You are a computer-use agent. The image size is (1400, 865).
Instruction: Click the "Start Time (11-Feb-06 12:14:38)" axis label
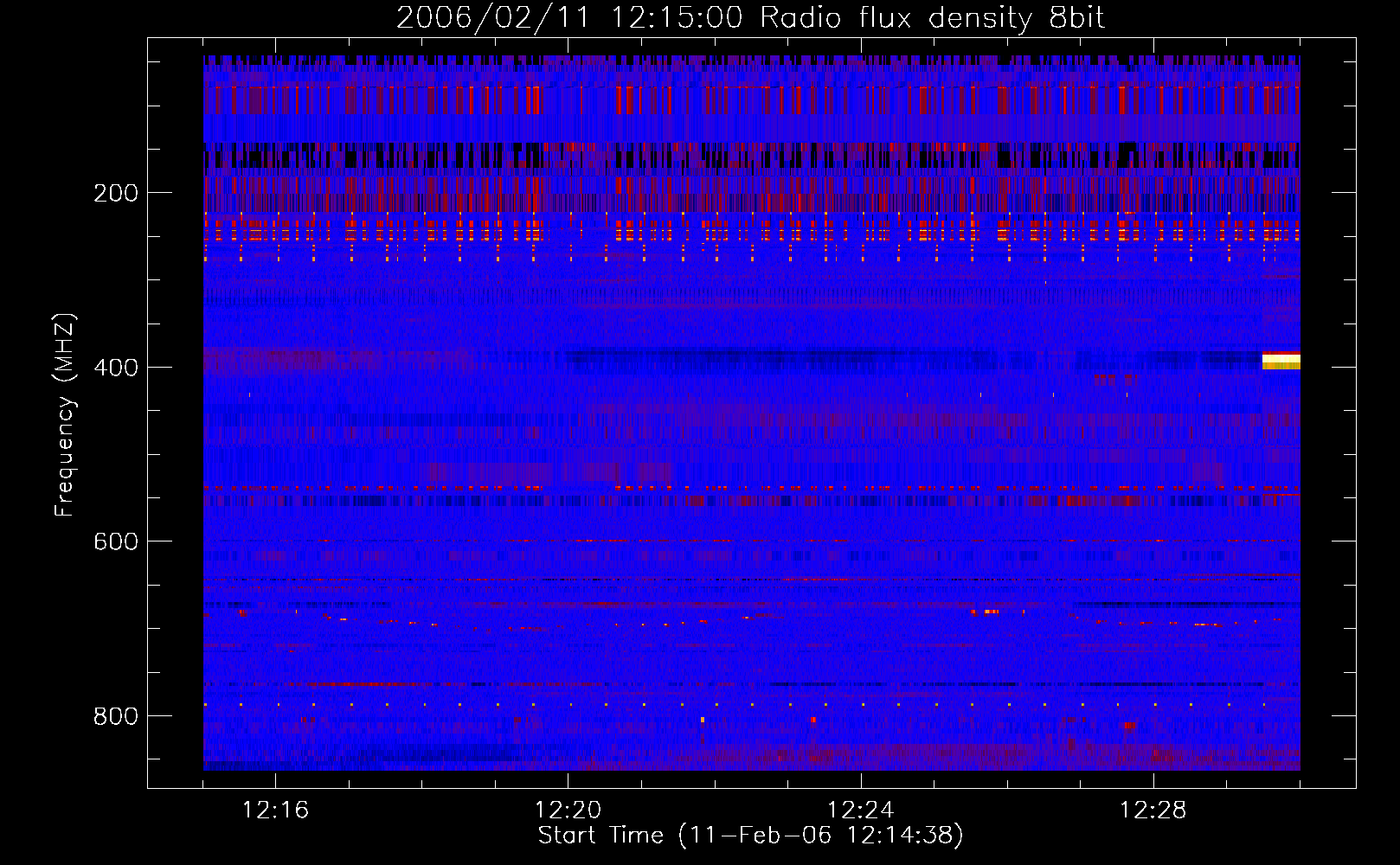750,836
